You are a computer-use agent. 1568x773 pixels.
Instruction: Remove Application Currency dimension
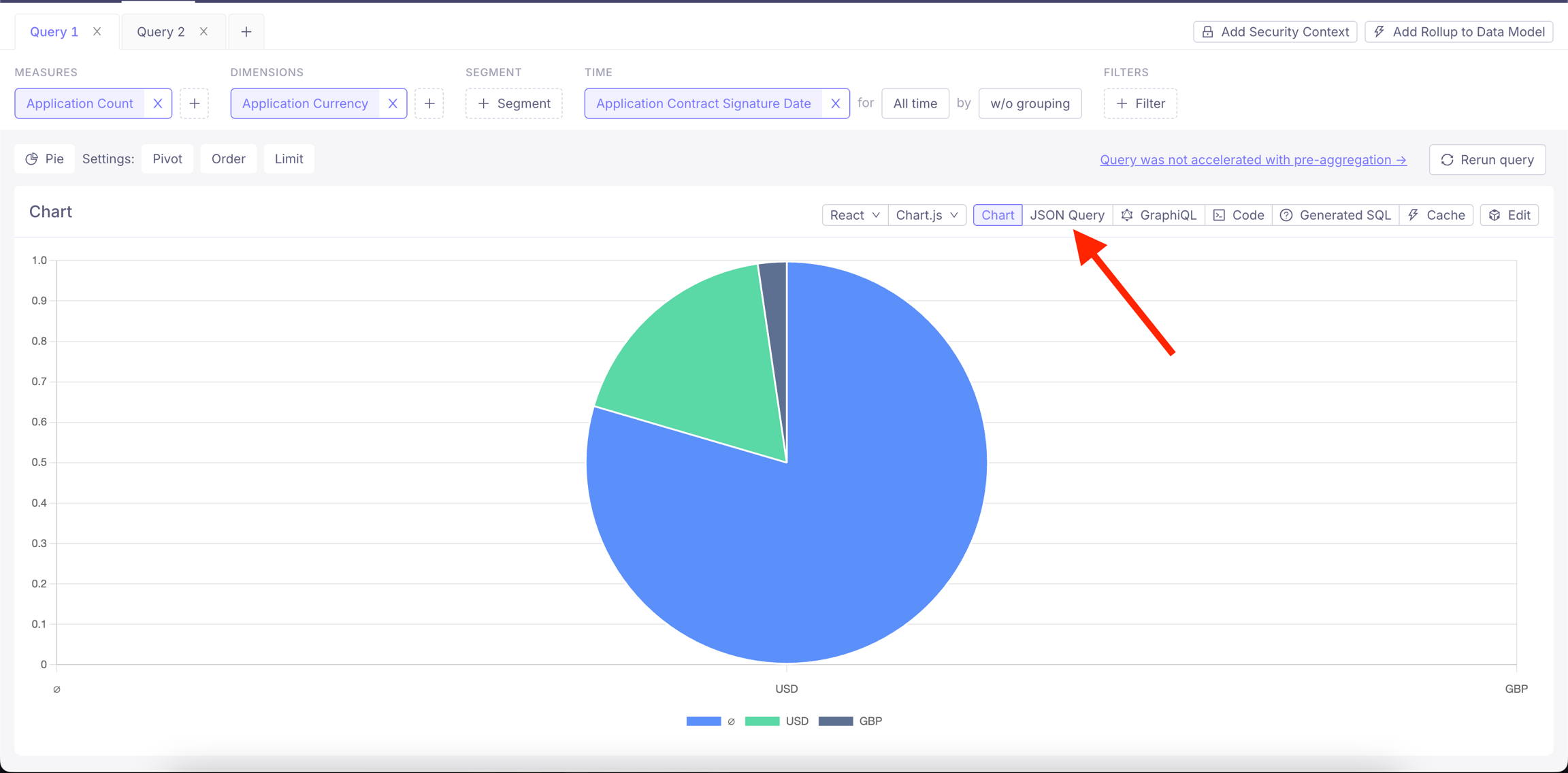click(x=393, y=103)
